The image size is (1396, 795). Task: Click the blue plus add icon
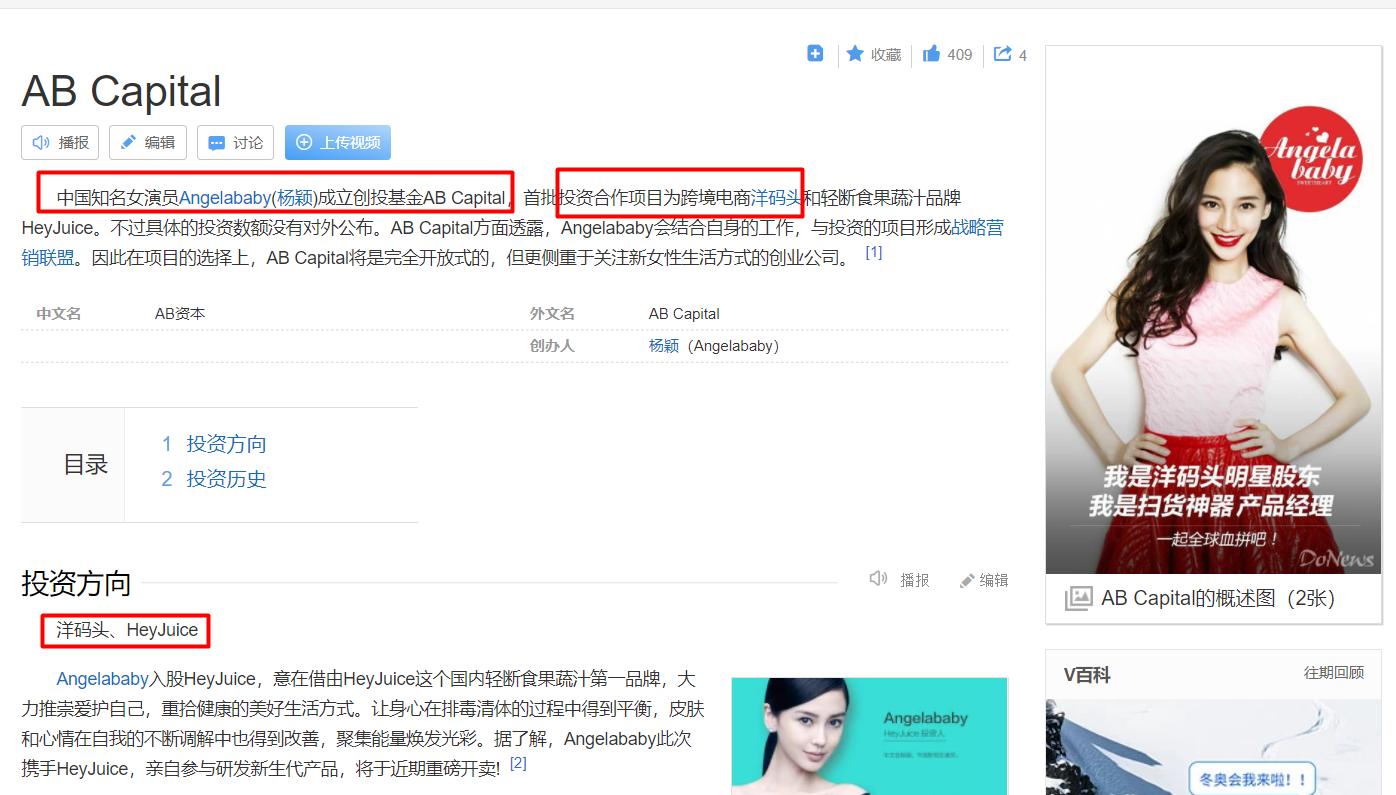pyautogui.click(x=815, y=54)
